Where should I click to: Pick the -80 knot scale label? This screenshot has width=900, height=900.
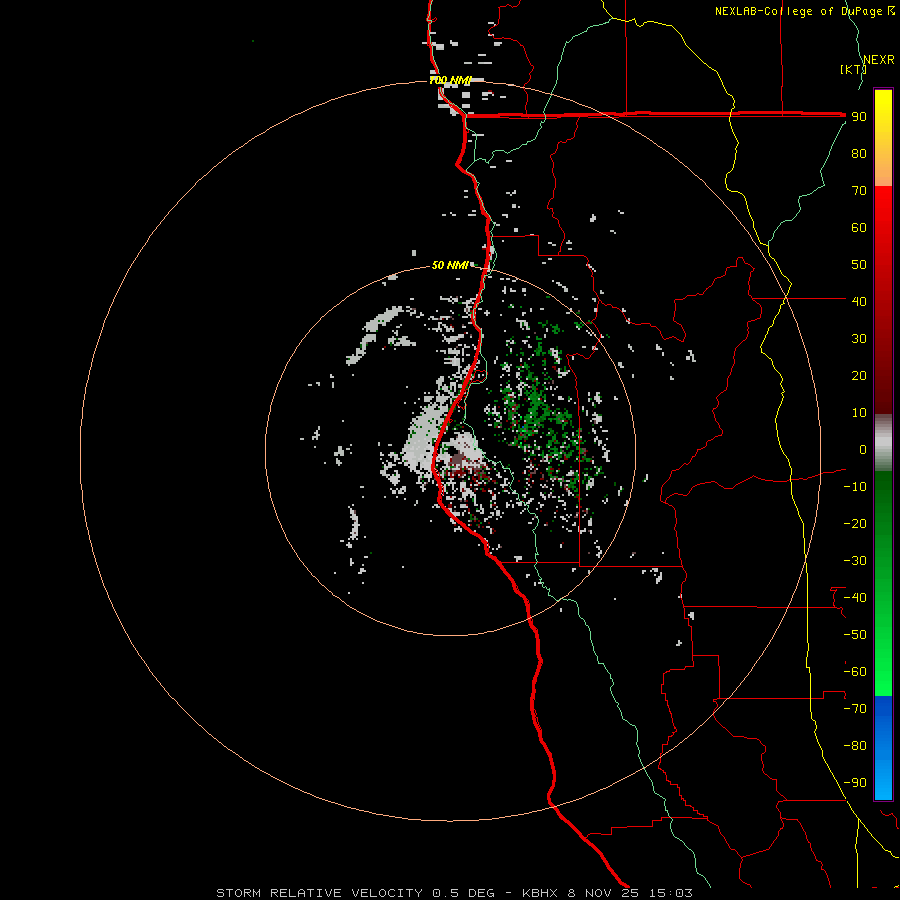[x=855, y=746]
